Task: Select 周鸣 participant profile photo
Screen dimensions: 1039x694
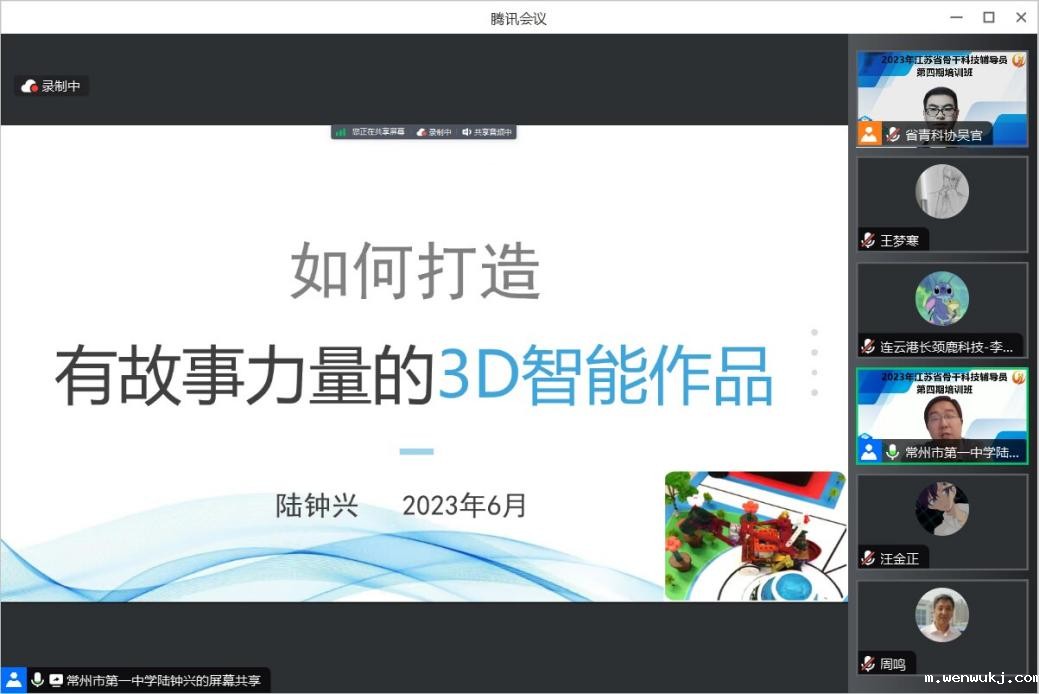Action: (941, 614)
